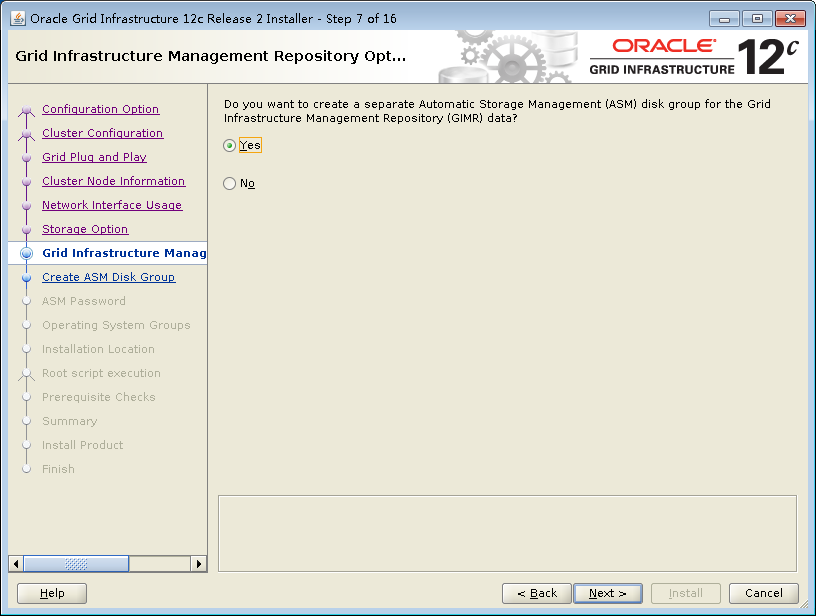Viewport: 816px width, 616px height.
Task: Click the Finish step text
Action: (x=58, y=469)
